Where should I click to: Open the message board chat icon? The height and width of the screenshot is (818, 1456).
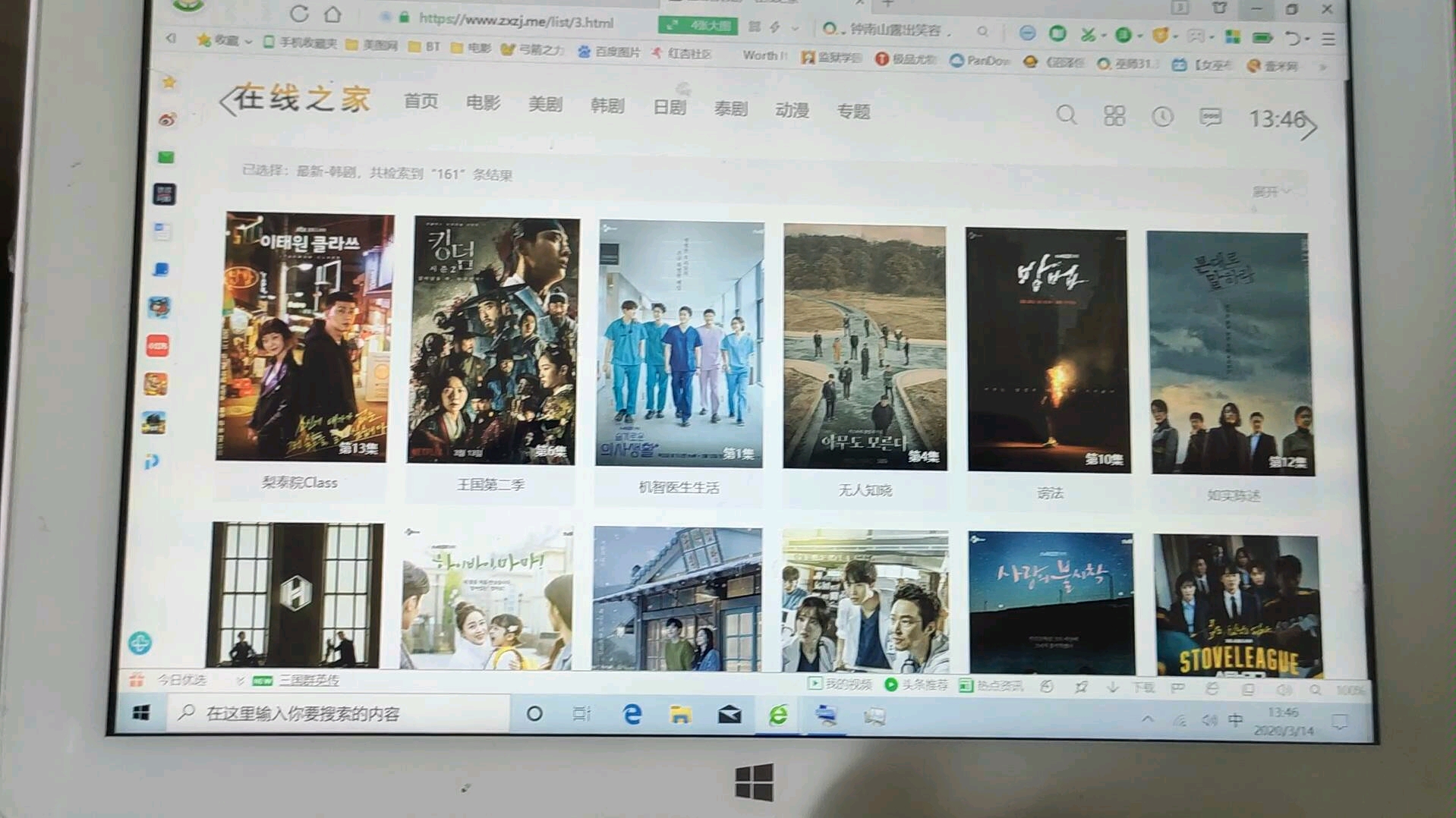point(1210,117)
